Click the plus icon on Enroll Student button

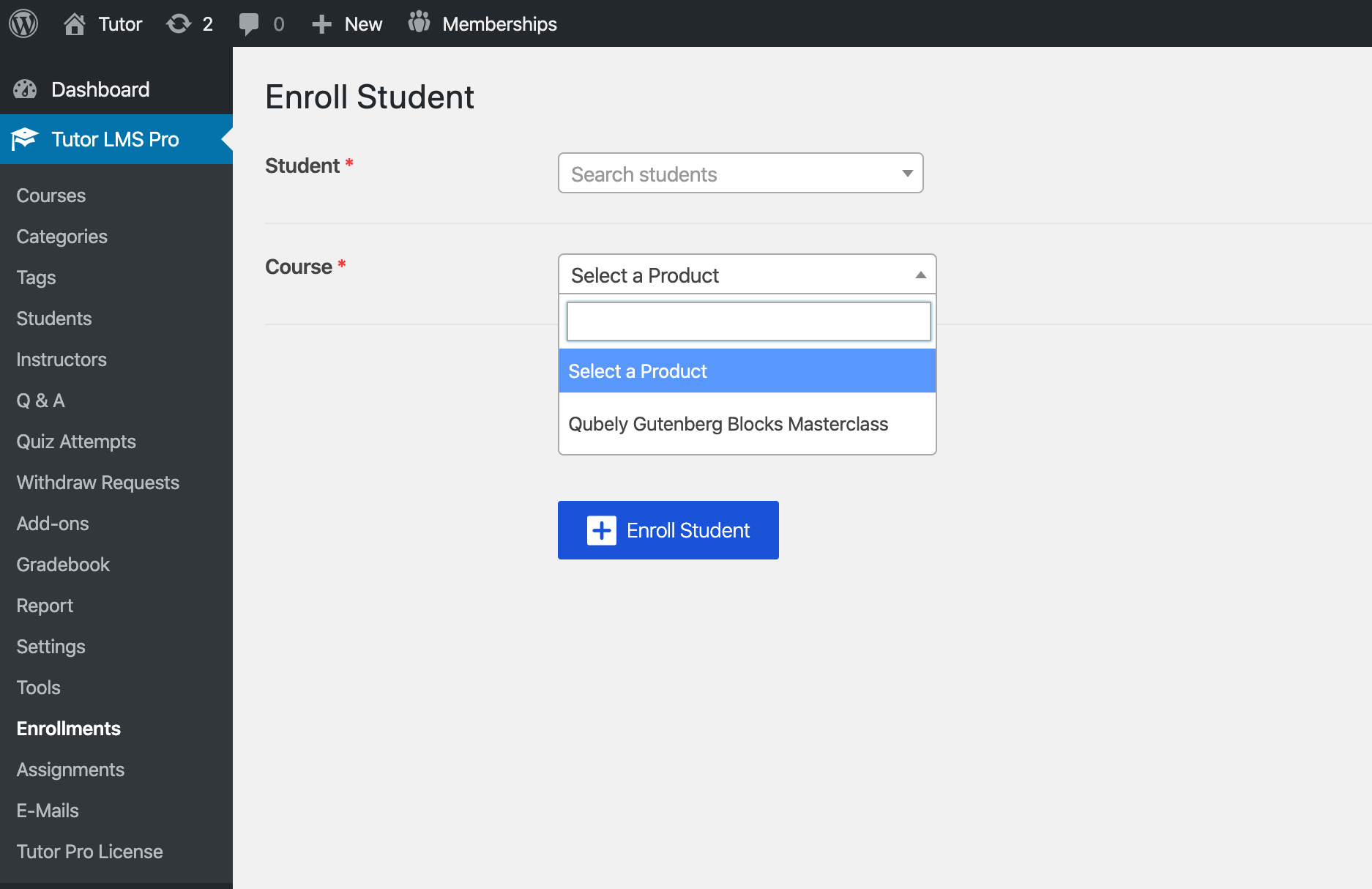[602, 530]
